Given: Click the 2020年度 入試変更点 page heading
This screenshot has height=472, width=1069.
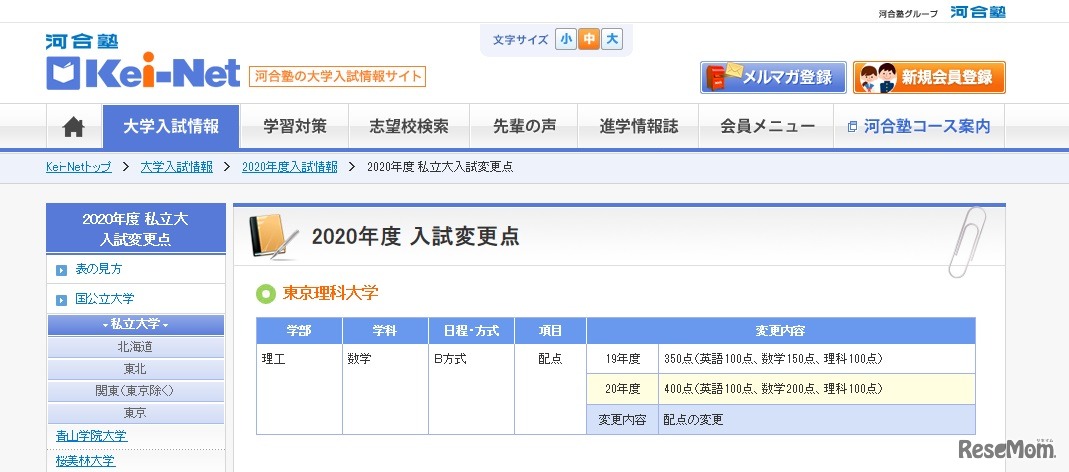Looking at the screenshot, I should (415, 236).
